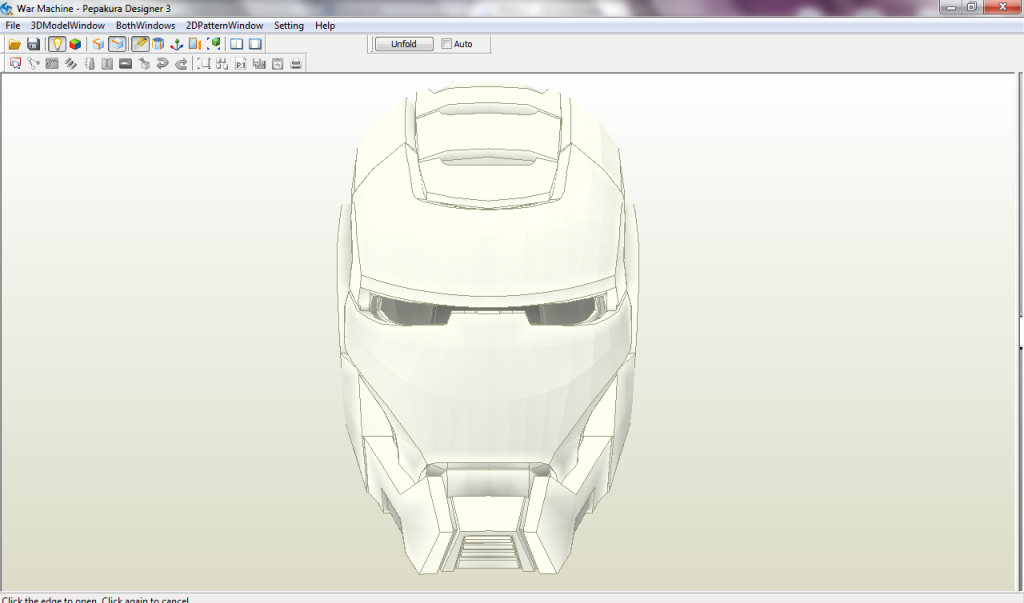Open the Setting menu

coord(289,25)
